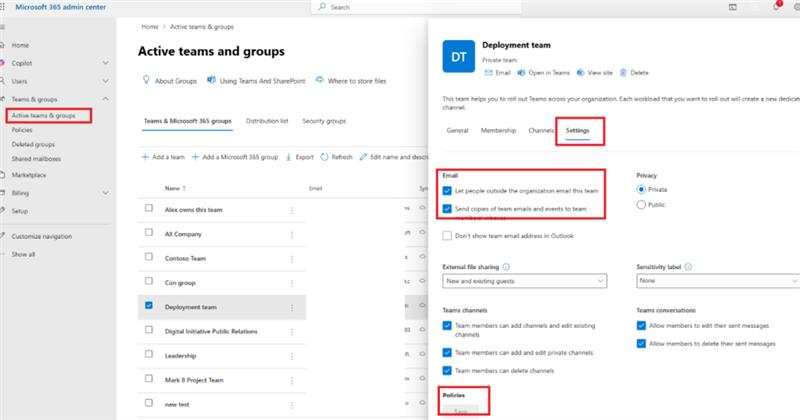The height and width of the screenshot is (420, 800).
Task: Expand the Billing navigation section
Action: (x=106, y=193)
